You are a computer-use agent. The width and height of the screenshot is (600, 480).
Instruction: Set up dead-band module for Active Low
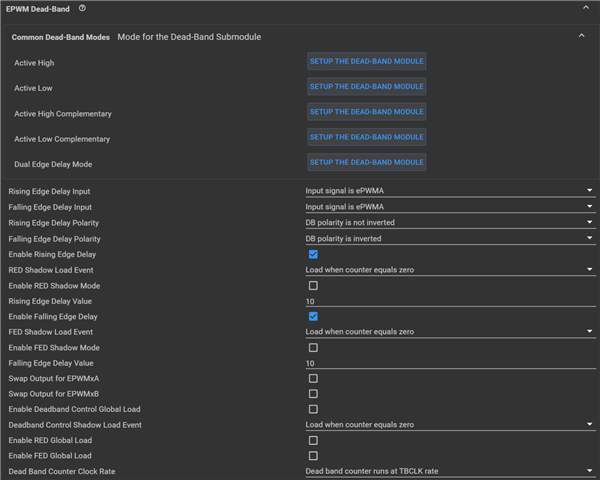tap(366, 87)
